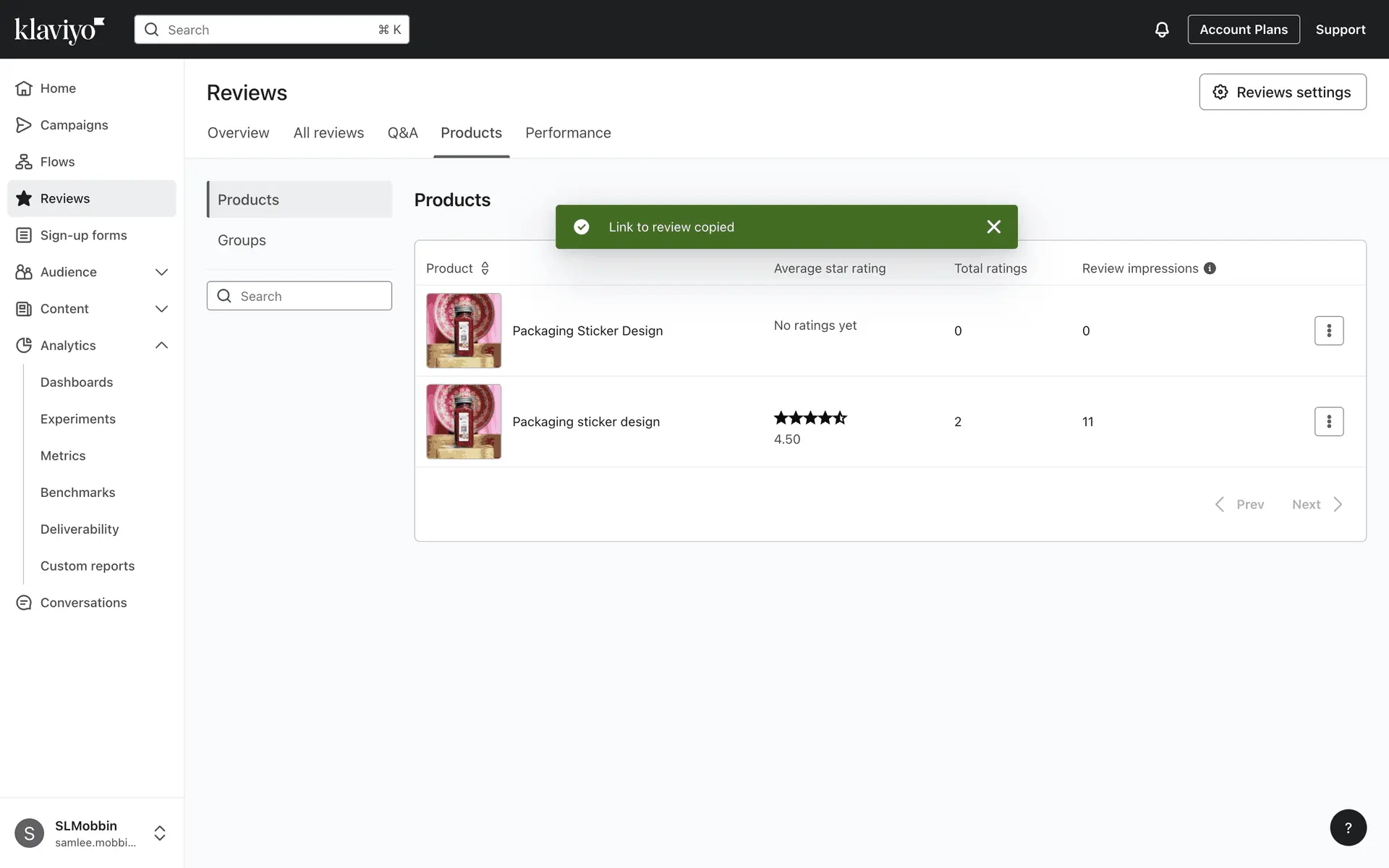Click the Account Plans button

tap(1243, 30)
